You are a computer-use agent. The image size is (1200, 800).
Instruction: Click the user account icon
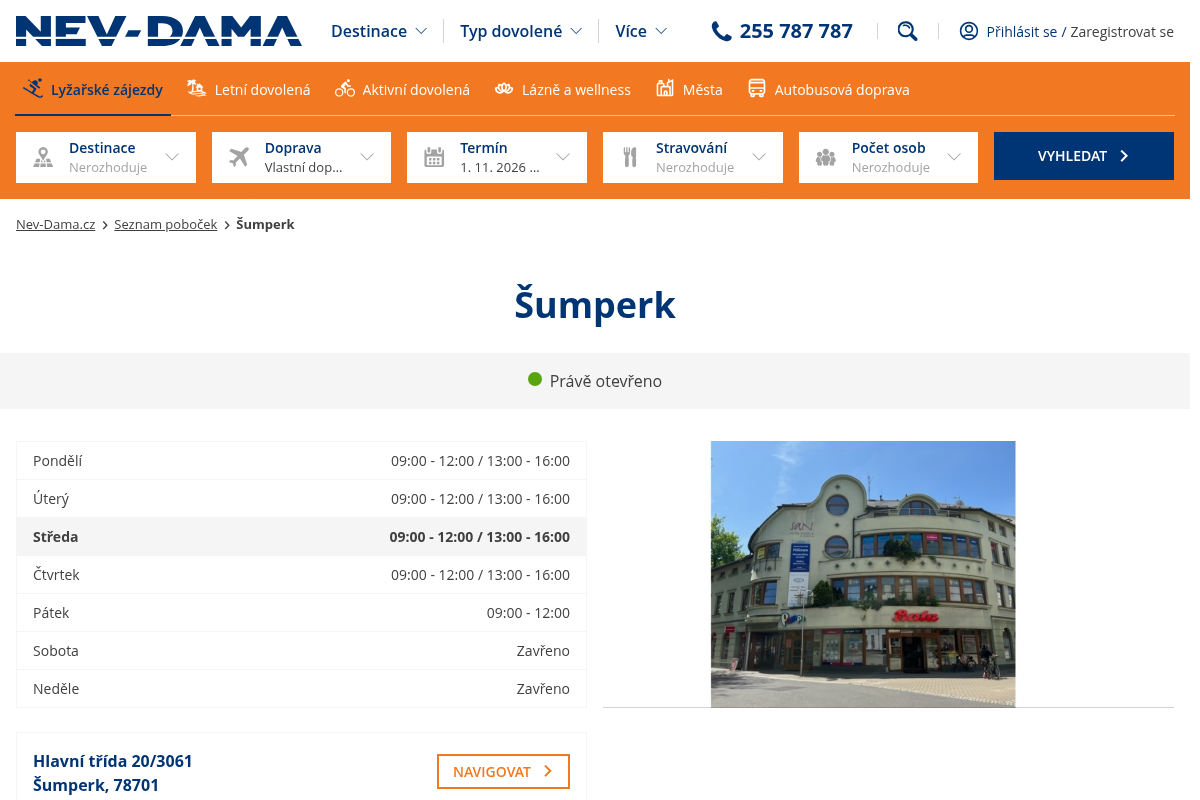[968, 31]
